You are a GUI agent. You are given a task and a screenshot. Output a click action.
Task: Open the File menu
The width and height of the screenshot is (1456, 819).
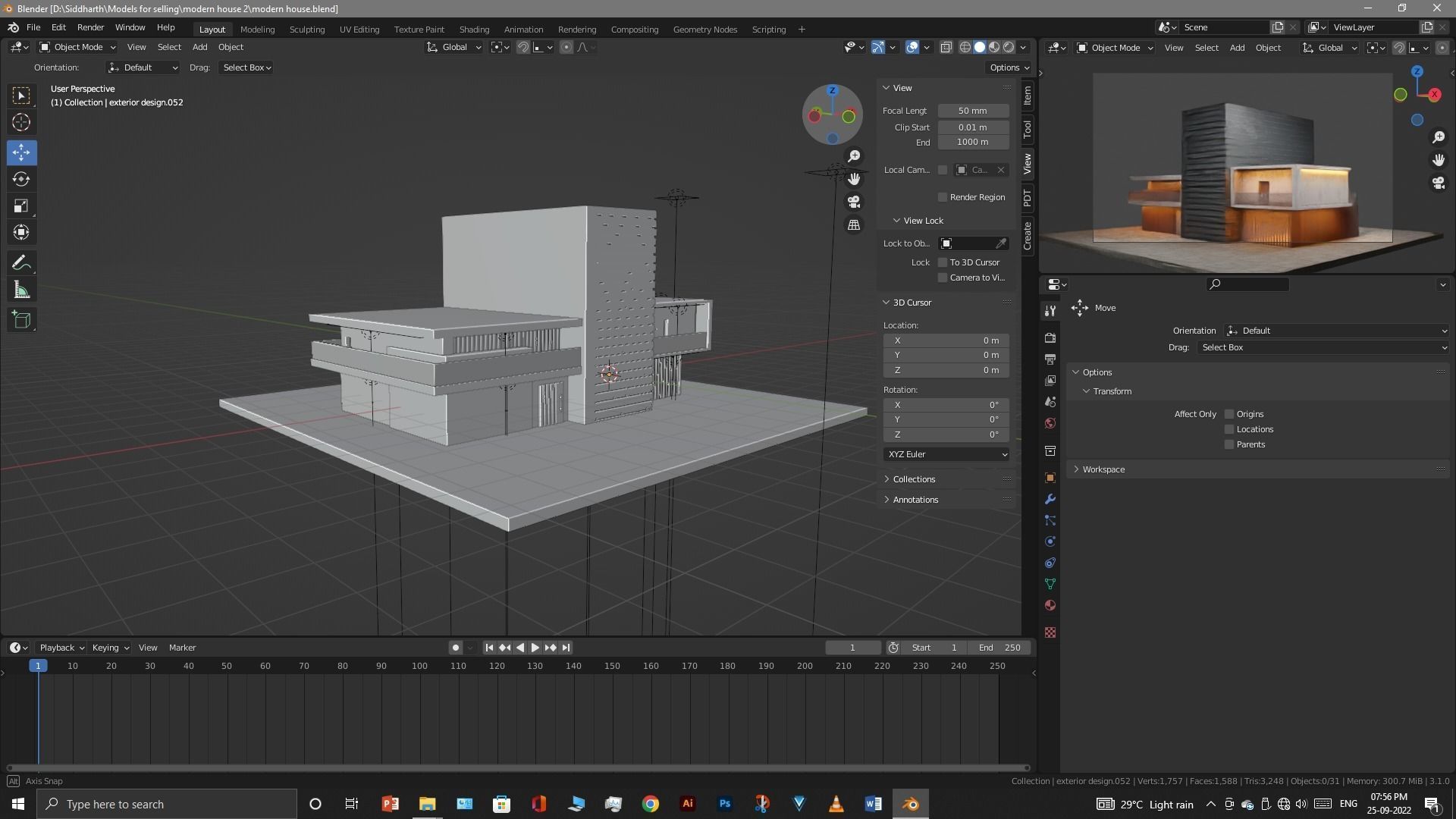click(x=33, y=27)
